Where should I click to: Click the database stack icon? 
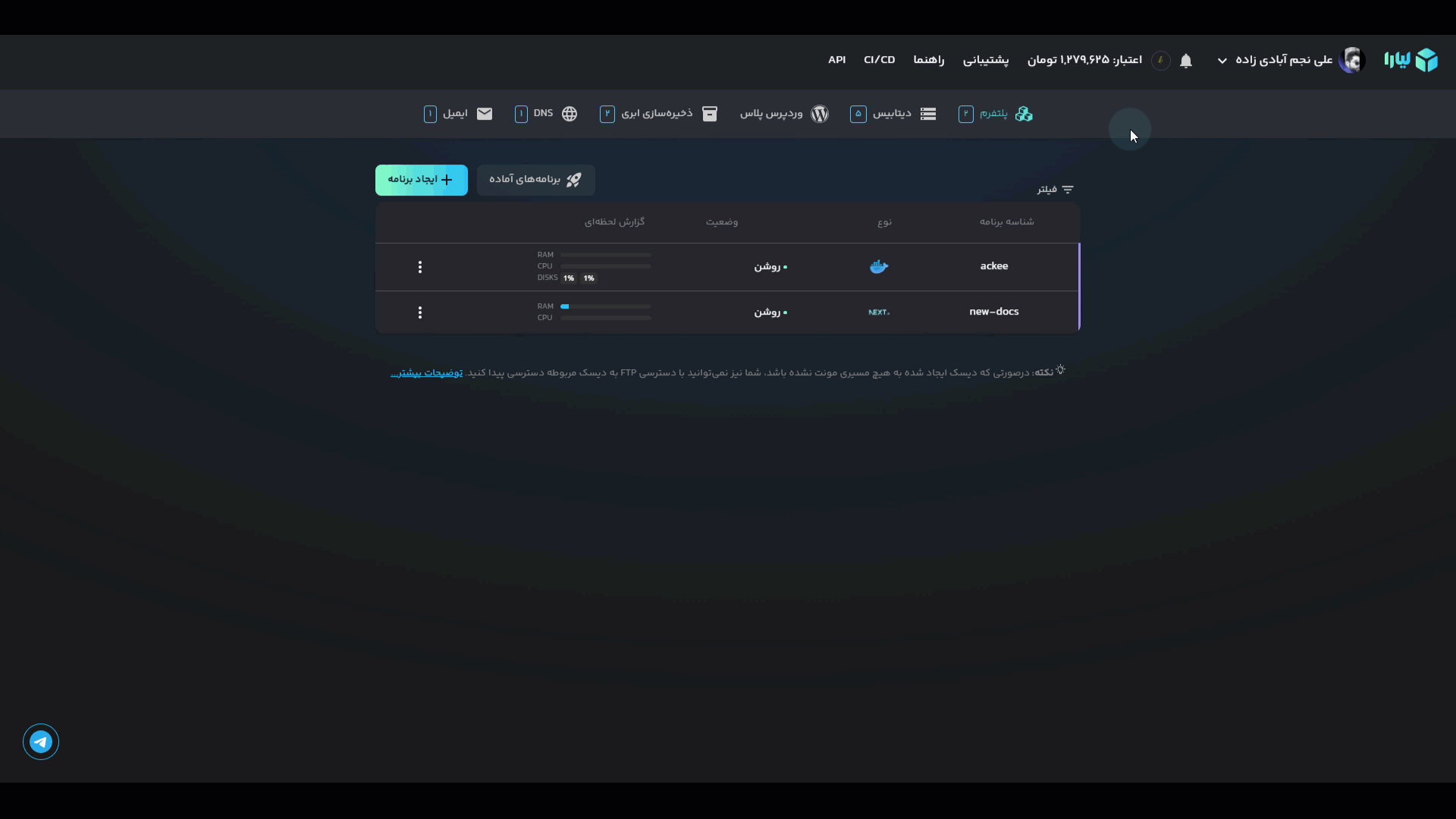[928, 114]
